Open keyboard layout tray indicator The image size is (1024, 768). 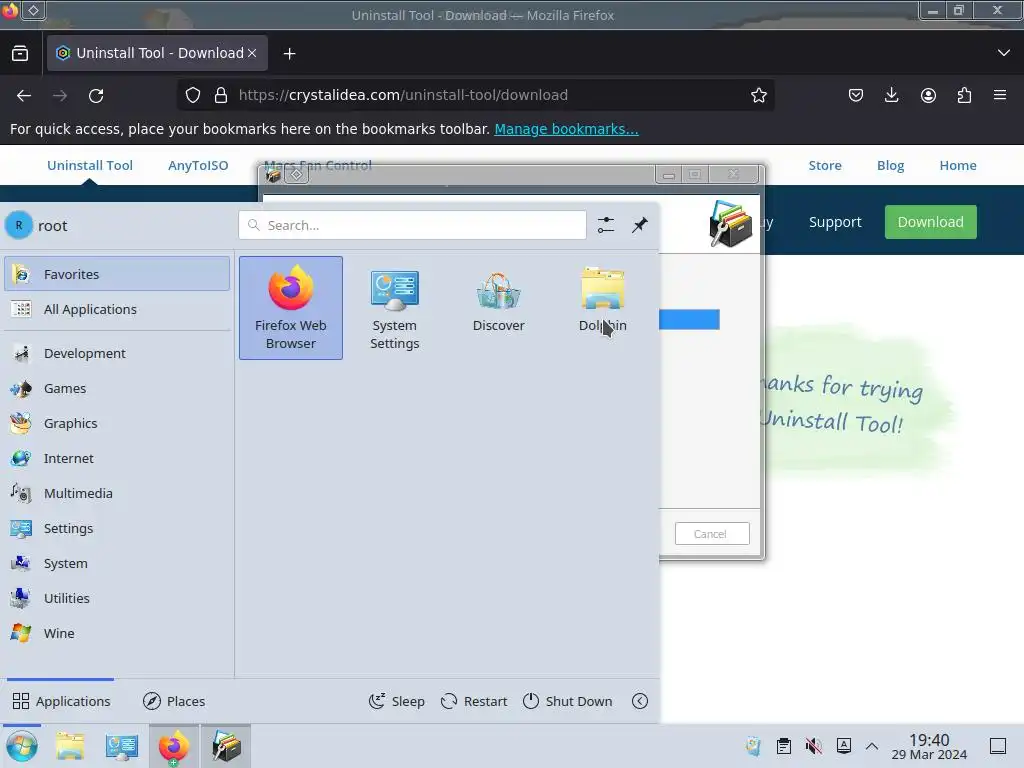point(844,746)
